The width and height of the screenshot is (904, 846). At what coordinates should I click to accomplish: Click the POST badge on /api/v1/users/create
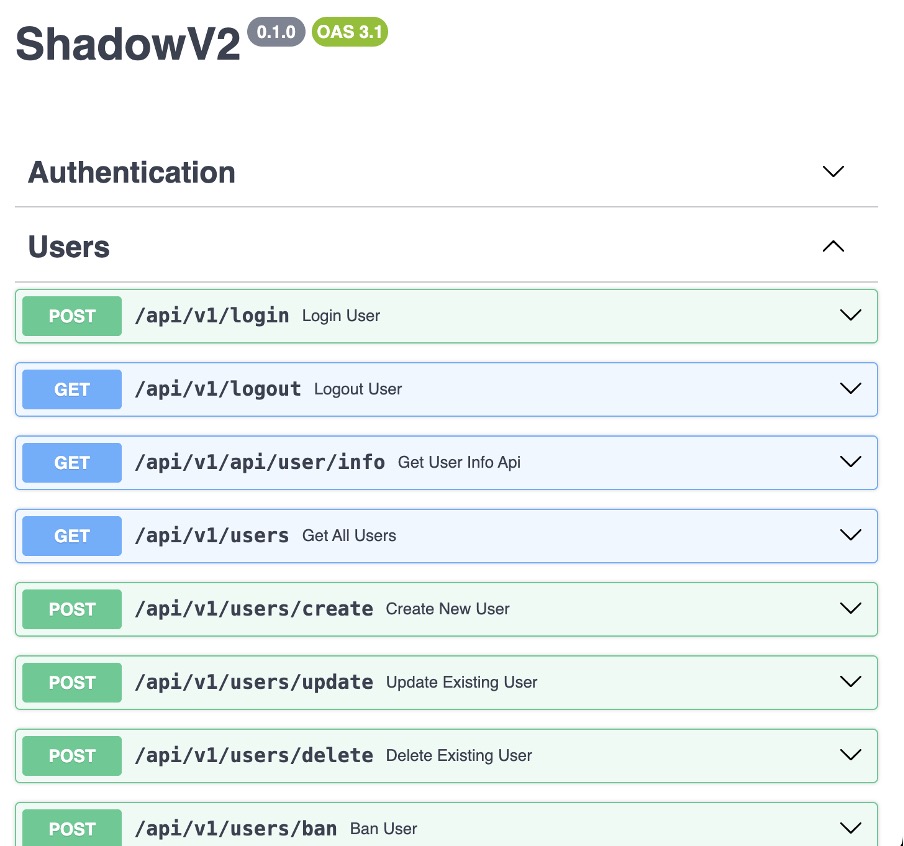71,609
